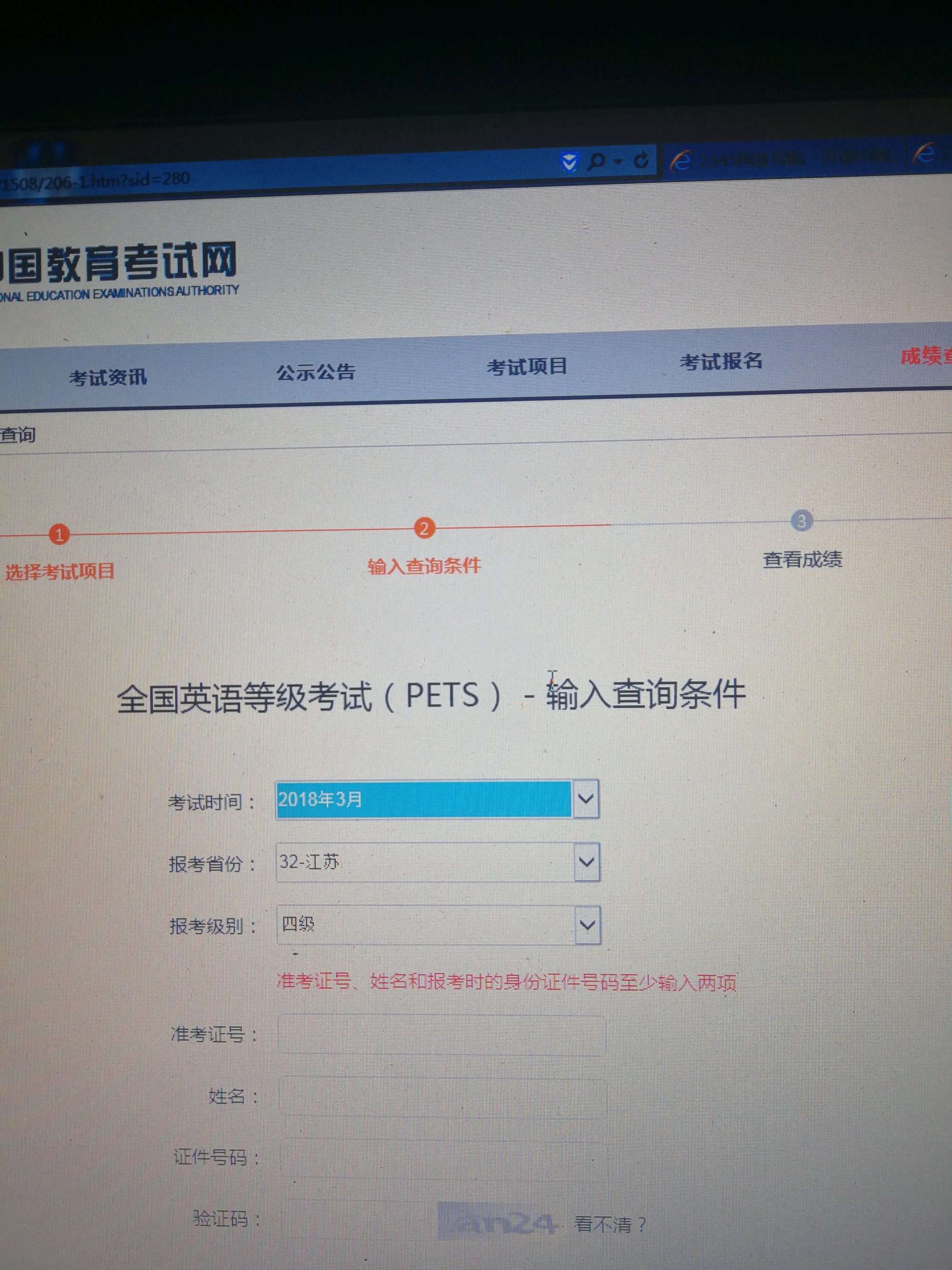Open the small arrow next to the search icon
Screen dimensions: 952x1270
[x=617, y=162]
